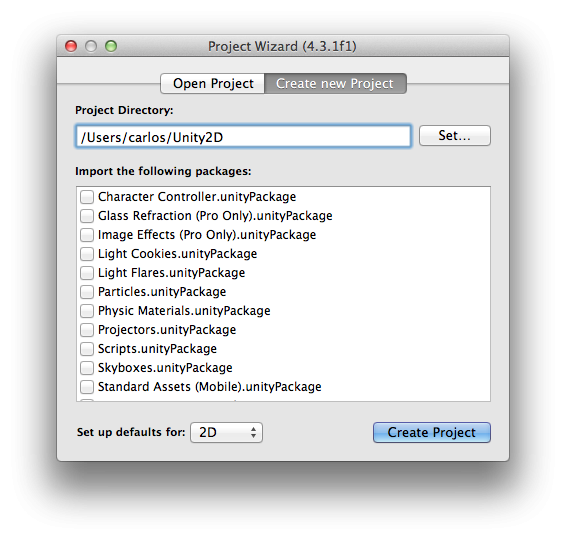Click the Create Project button
The height and width of the screenshot is (540, 566).
[x=432, y=432]
